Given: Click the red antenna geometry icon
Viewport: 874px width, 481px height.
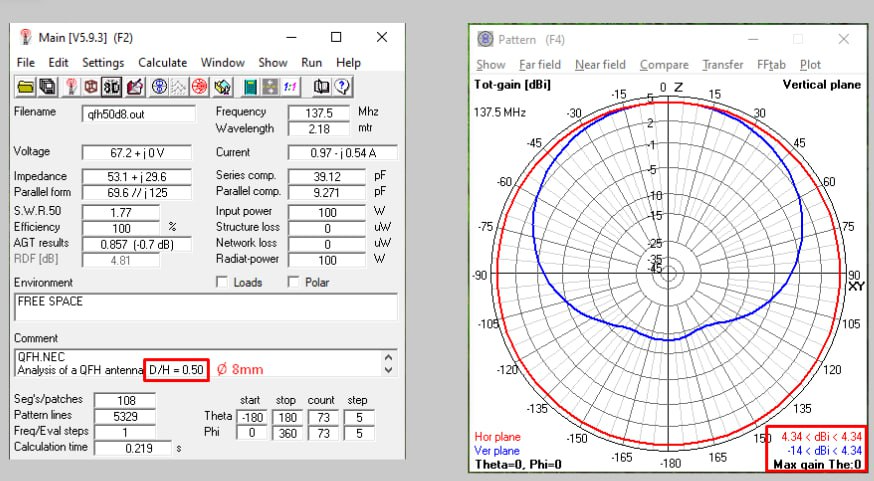Looking at the screenshot, I should (70, 86).
